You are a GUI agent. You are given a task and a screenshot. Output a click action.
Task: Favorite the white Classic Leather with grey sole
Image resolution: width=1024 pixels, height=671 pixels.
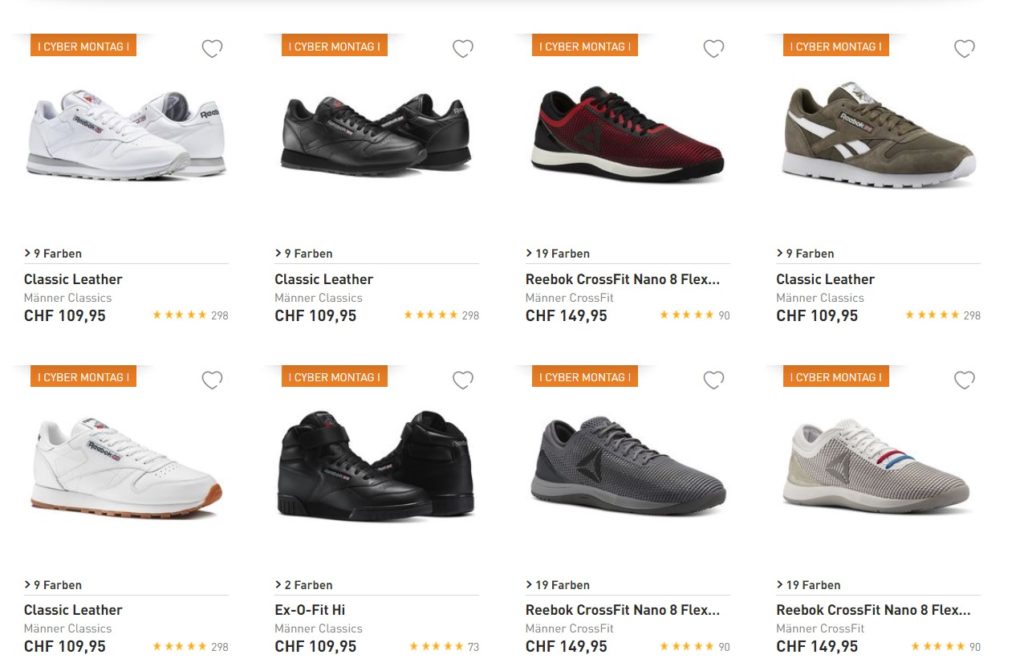pyautogui.click(x=212, y=48)
